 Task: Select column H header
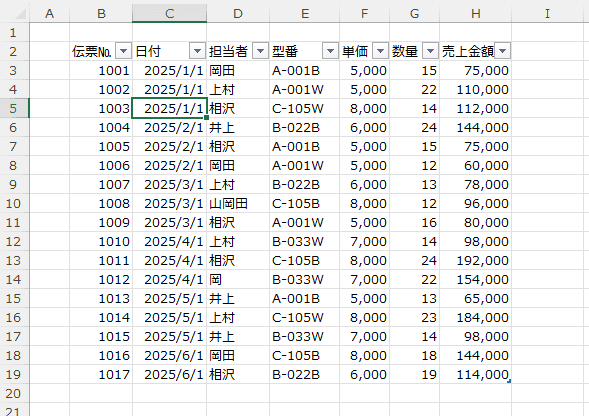(x=476, y=14)
